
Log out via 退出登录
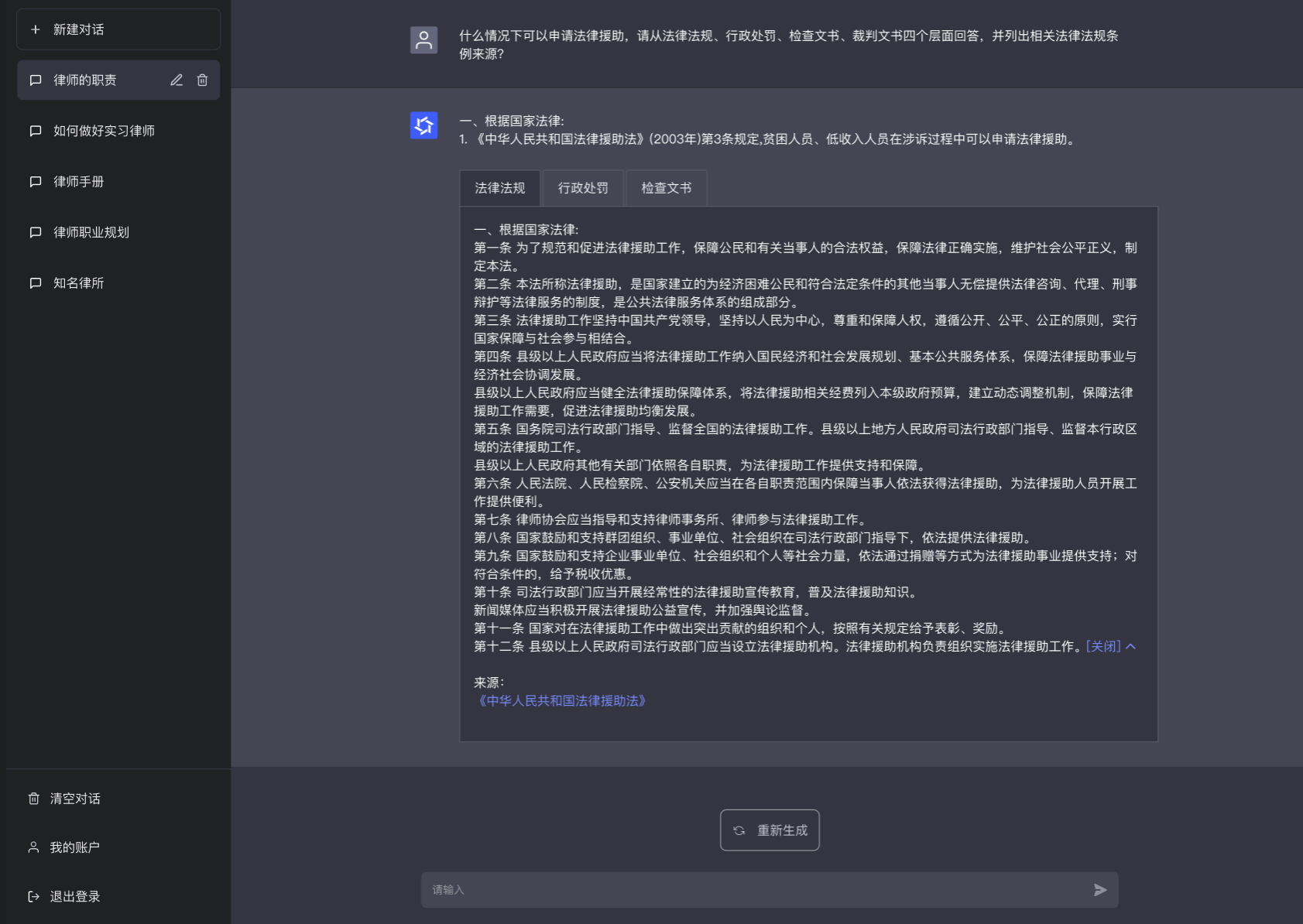click(75, 896)
